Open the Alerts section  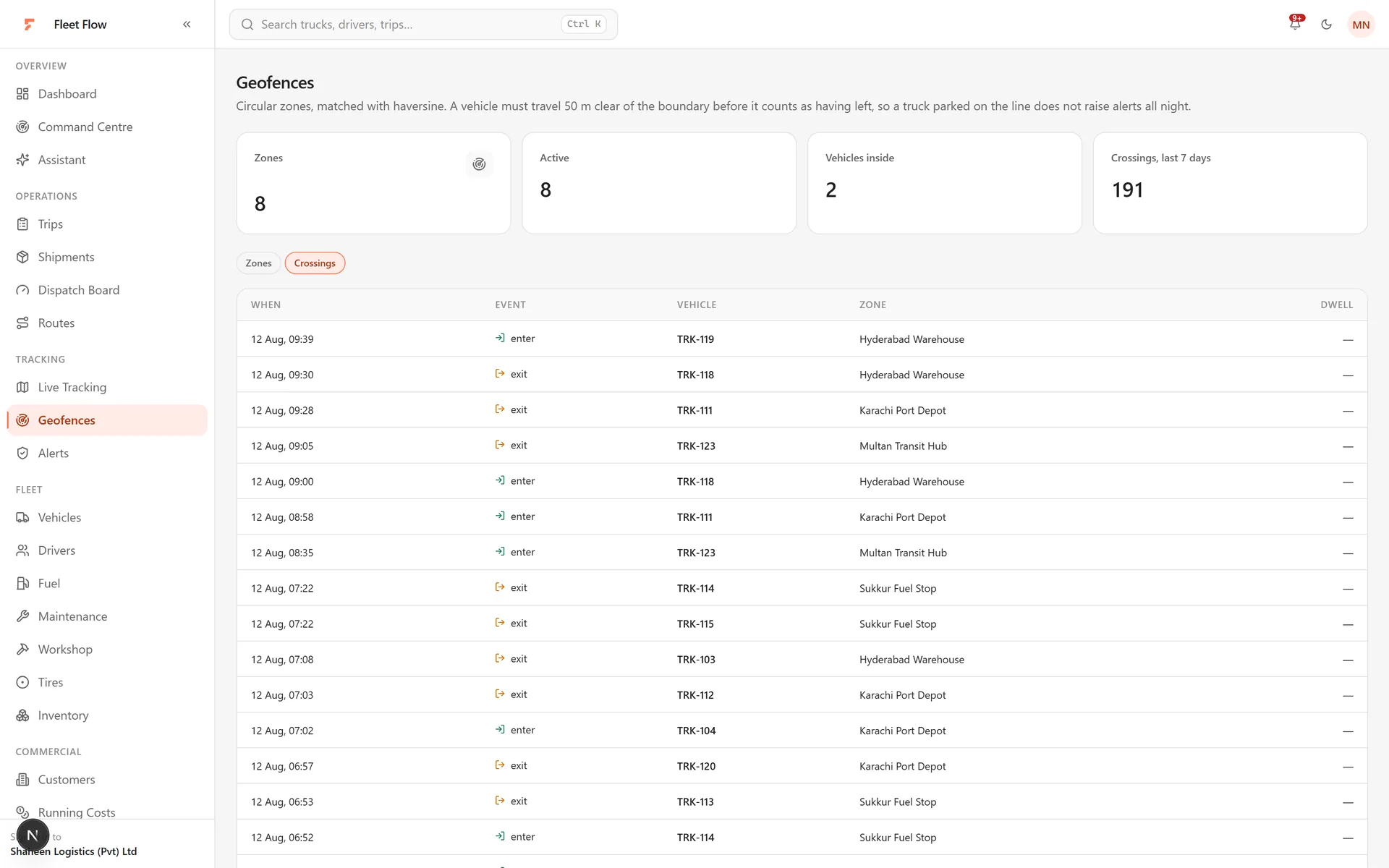(x=54, y=454)
